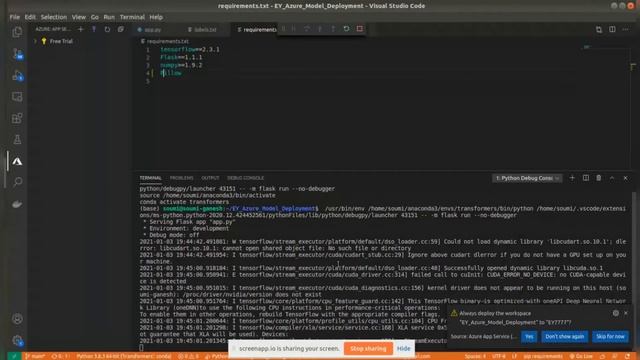Viewport: 640px width, 360px height.
Task: Open Run and Debug view icon
Action: coord(17,76)
